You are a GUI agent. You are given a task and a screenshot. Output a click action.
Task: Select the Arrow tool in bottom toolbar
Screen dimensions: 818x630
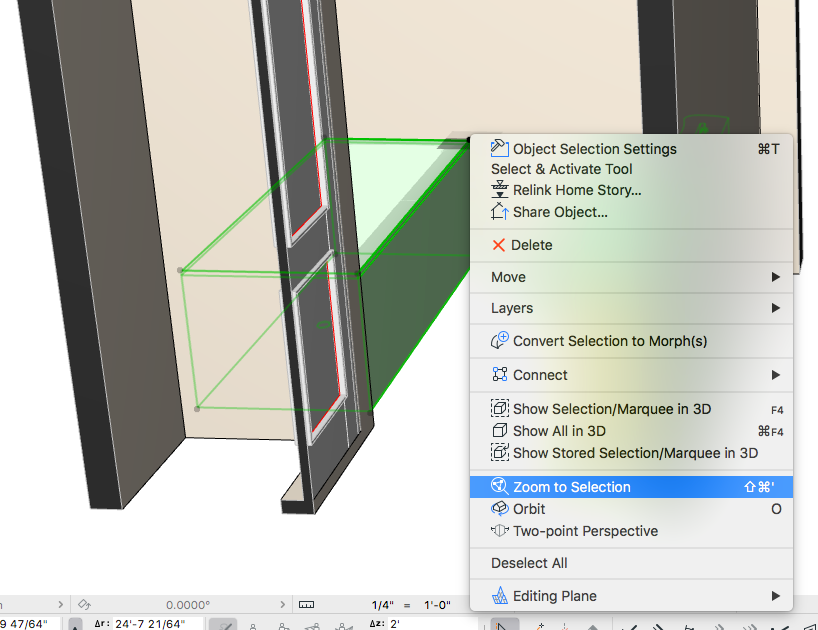coord(504,625)
